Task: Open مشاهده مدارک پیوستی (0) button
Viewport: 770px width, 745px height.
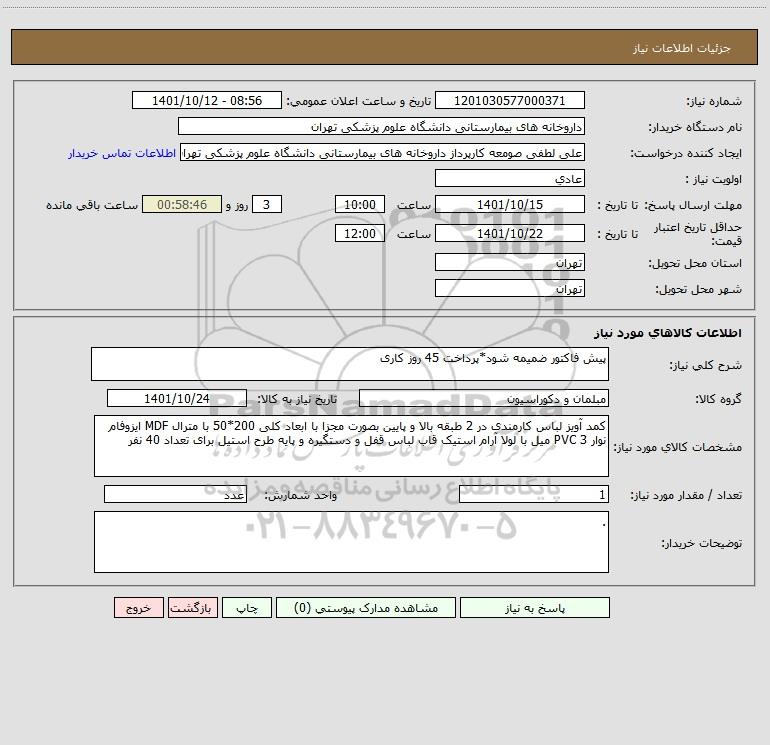Action: point(366,608)
